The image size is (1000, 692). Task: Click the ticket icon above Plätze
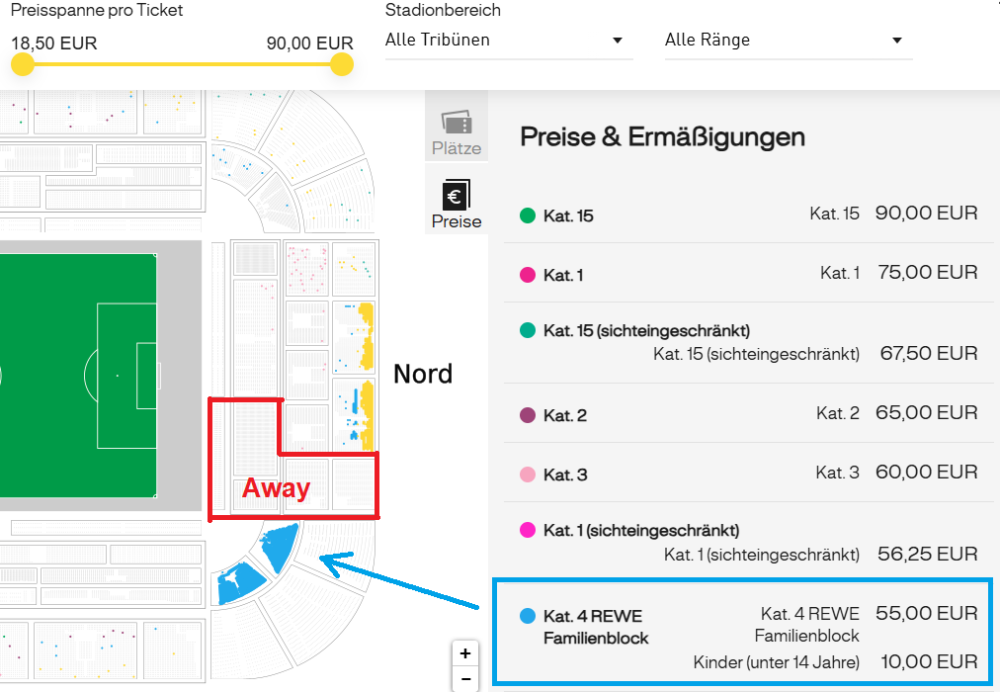[x=456, y=122]
